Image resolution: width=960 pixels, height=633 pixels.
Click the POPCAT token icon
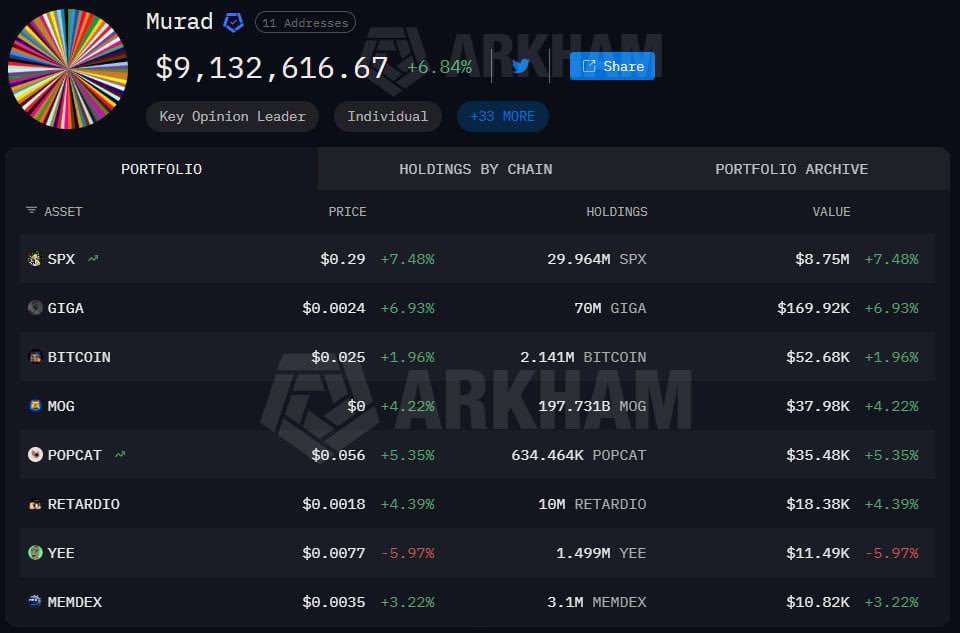pyautogui.click(x=35, y=454)
